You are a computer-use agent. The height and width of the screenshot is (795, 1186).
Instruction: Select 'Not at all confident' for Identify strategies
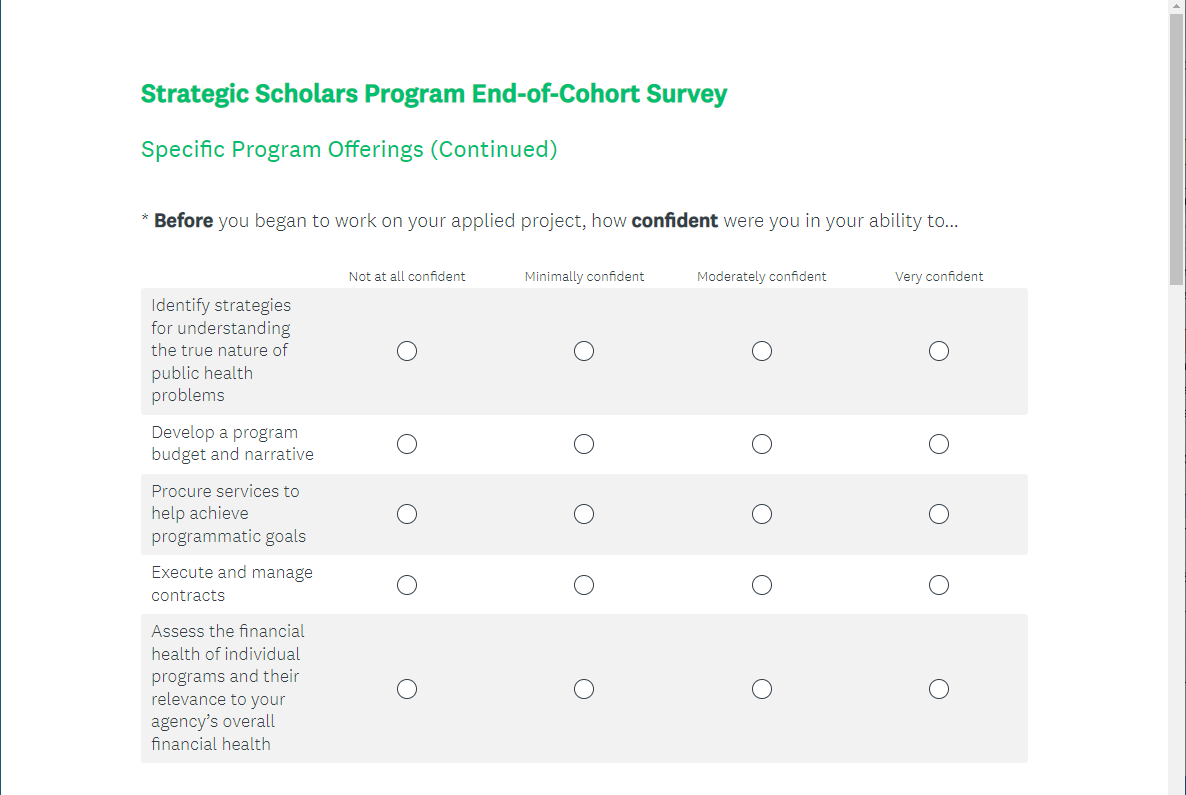pyautogui.click(x=407, y=351)
